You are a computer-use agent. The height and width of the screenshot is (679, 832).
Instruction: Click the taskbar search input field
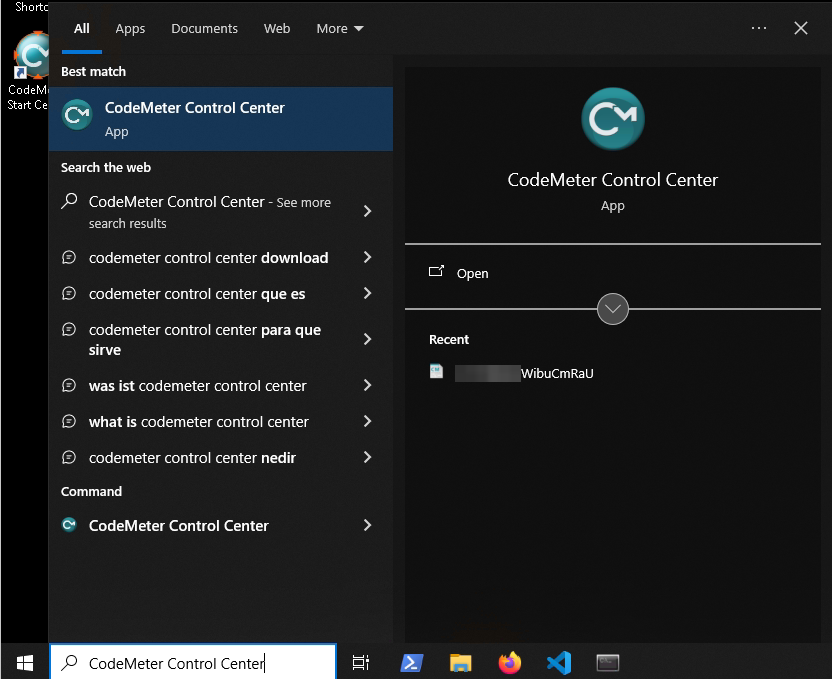point(193,662)
